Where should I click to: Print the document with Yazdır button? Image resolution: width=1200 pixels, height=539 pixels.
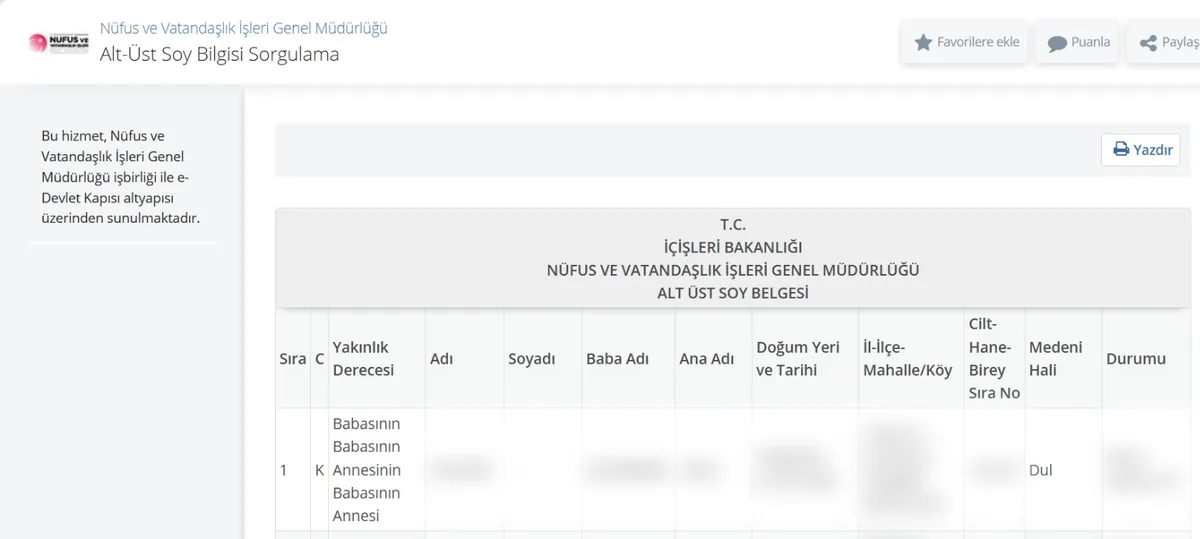point(1141,150)
